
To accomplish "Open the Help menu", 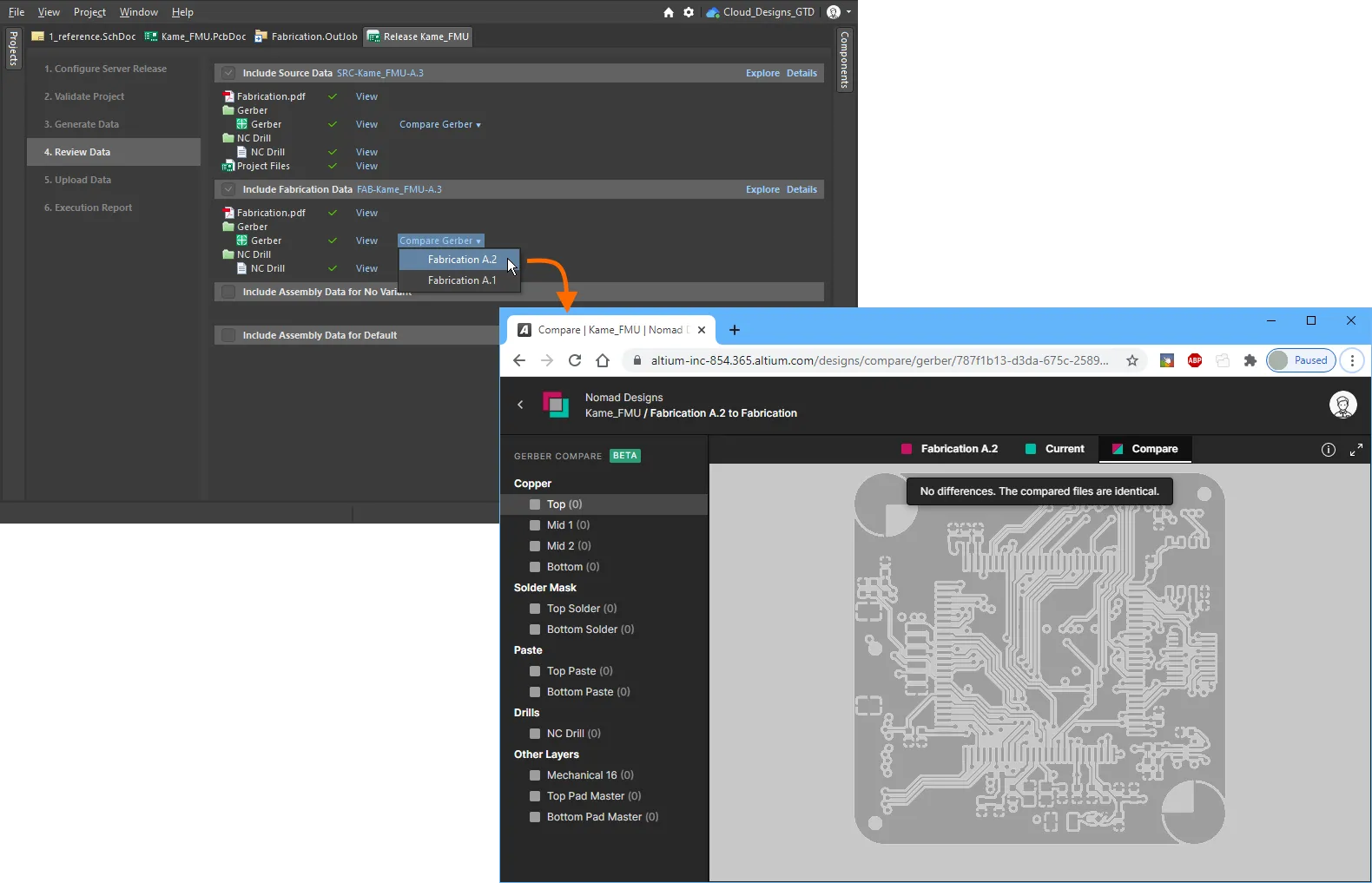I will (182, 12).
